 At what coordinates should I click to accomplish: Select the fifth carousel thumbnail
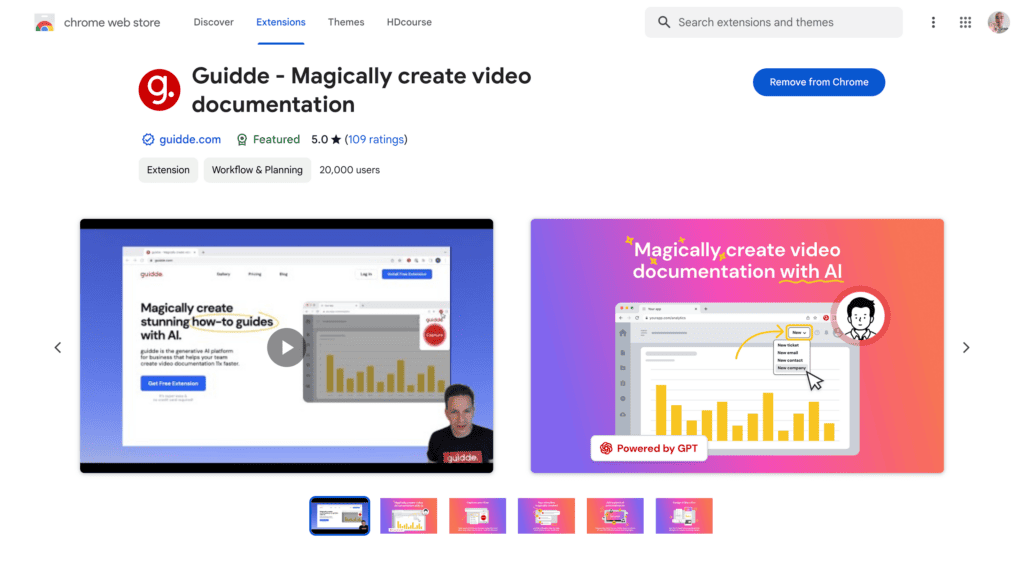615,516
